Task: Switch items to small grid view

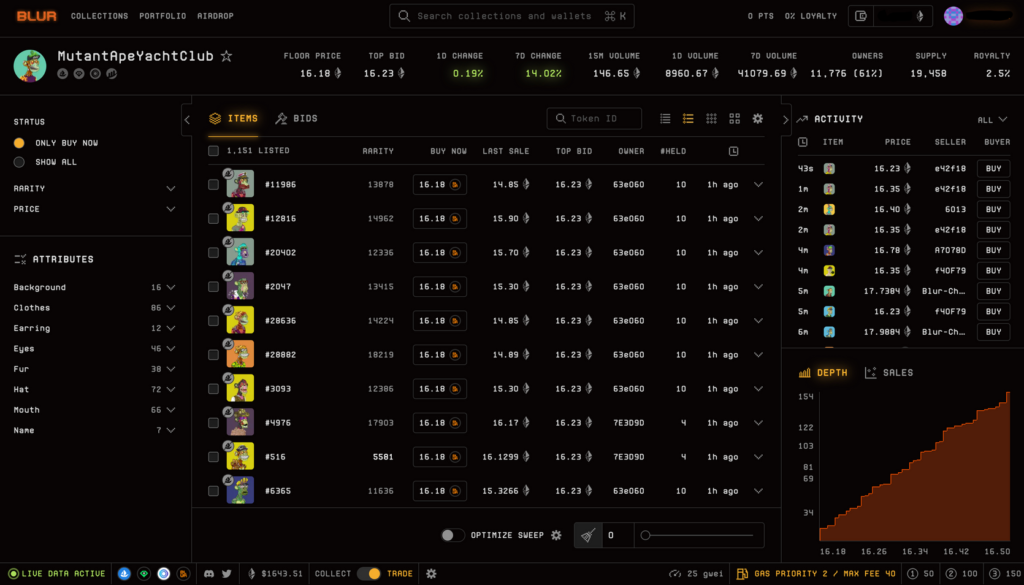Action: point(711,118)
